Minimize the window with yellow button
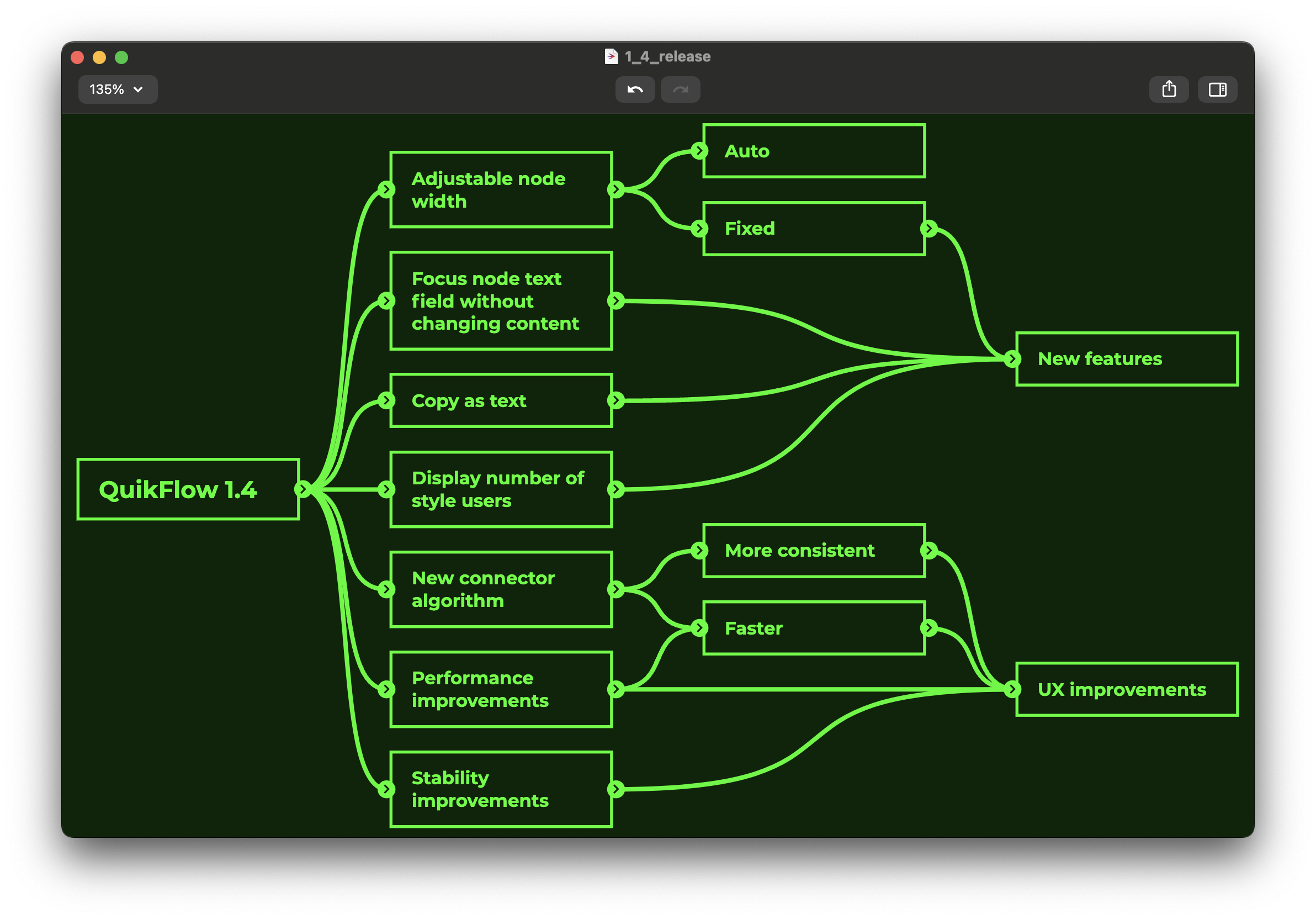Image resolution: width=1316 pixels, height=919 pixels. (x=99, y=57)
